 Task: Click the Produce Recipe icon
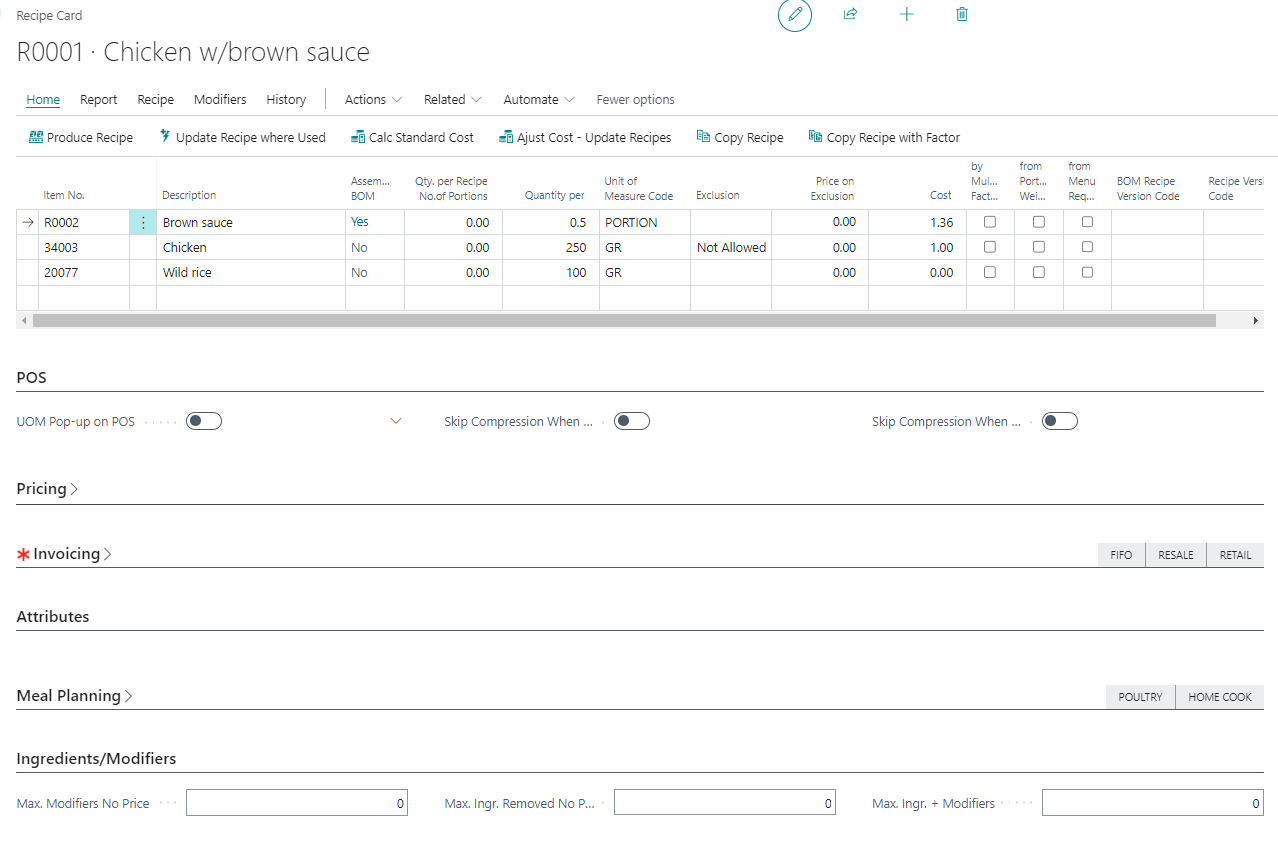pyautogui.click(x=36, y=137)
